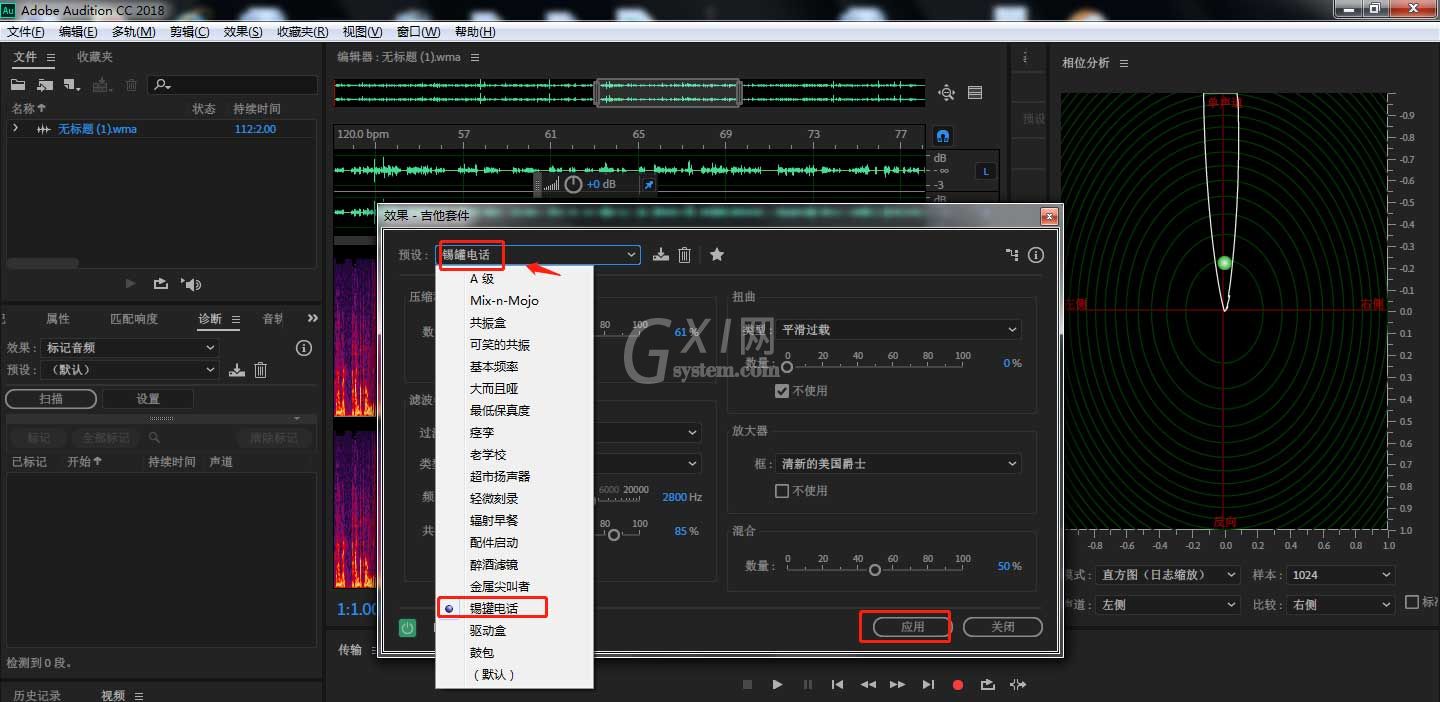The width and height of the screenshot is (1440, 702).
Task: Click the 混合 数量 slider handle
Action: (875, 570)
